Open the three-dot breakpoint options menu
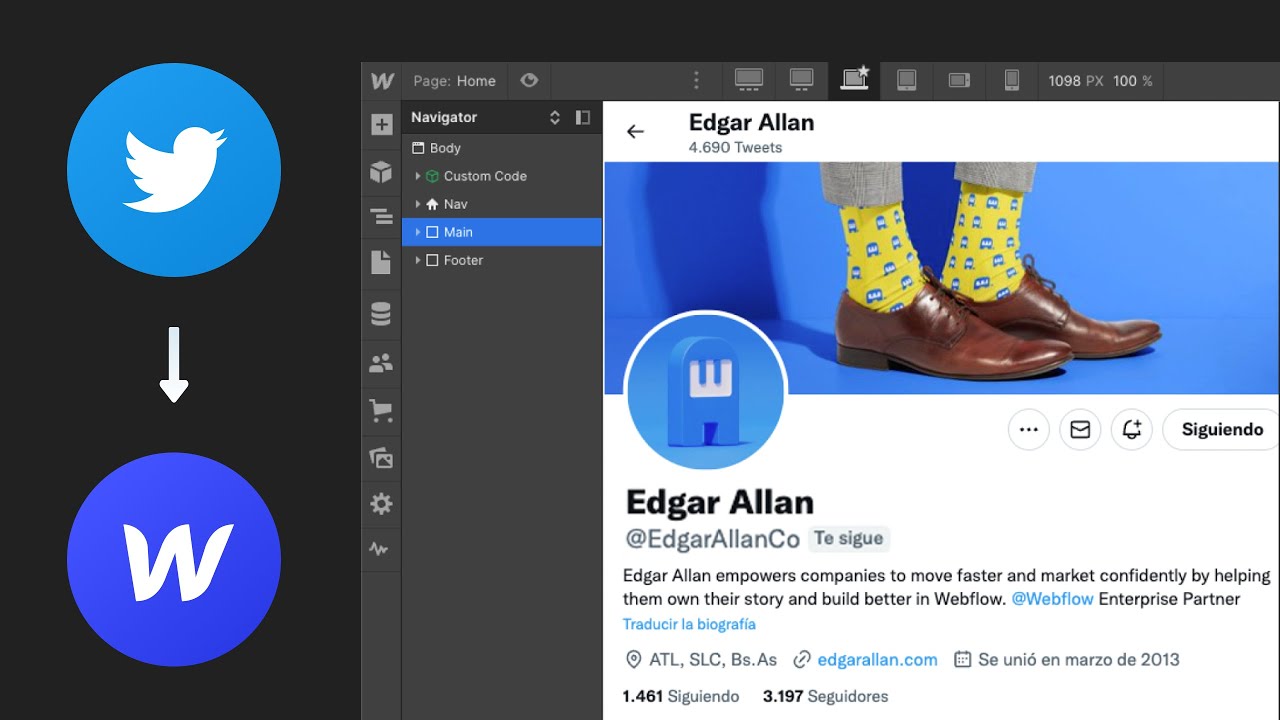Image resolution: width=1280 pixels, height=720 pixels. click(696, 81)
